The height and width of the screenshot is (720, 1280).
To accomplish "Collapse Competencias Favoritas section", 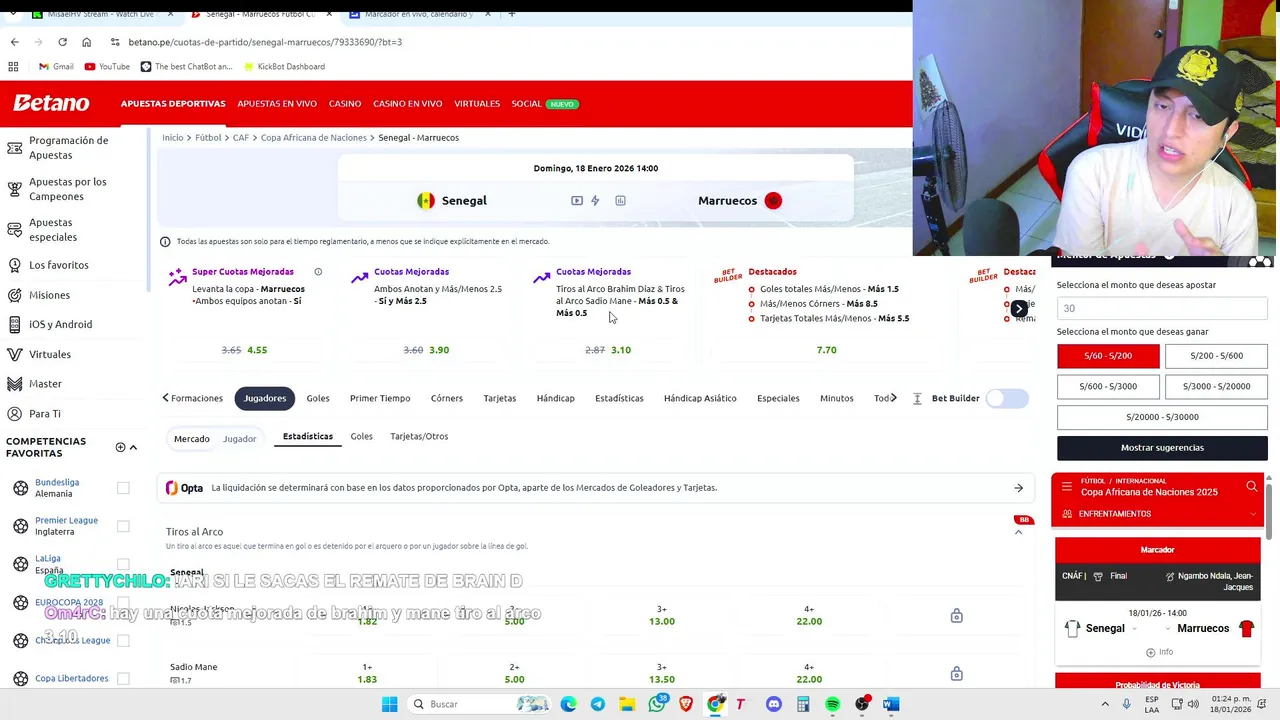I will click(133, 447).
